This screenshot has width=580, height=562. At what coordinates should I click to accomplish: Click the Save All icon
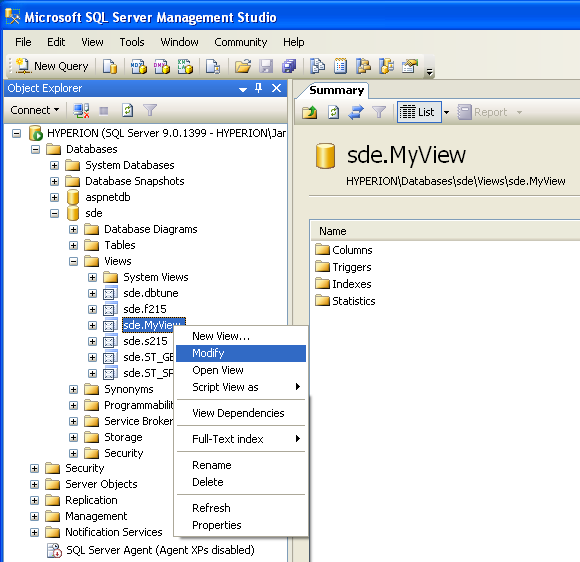[289, 66]
